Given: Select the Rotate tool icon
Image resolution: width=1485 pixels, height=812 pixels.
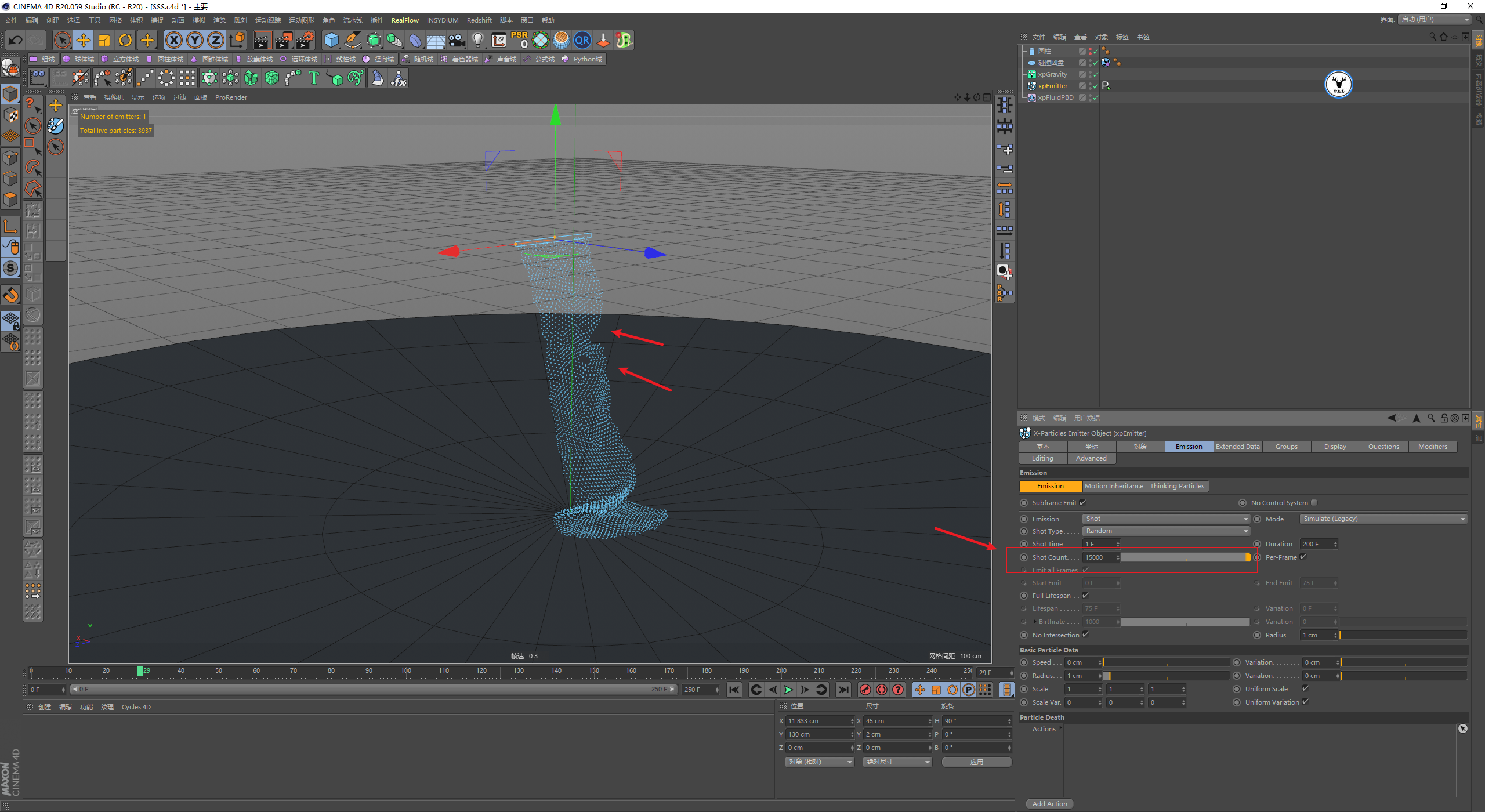Looking at the screenshot, I should coord(125,40).
